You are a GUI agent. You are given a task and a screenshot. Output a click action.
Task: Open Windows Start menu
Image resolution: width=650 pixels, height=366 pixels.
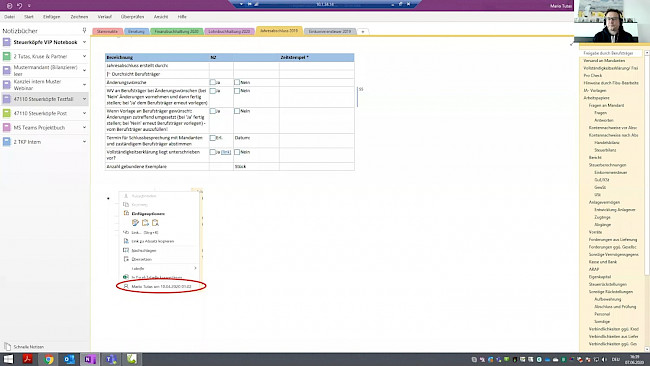click(x=8, y=359)
